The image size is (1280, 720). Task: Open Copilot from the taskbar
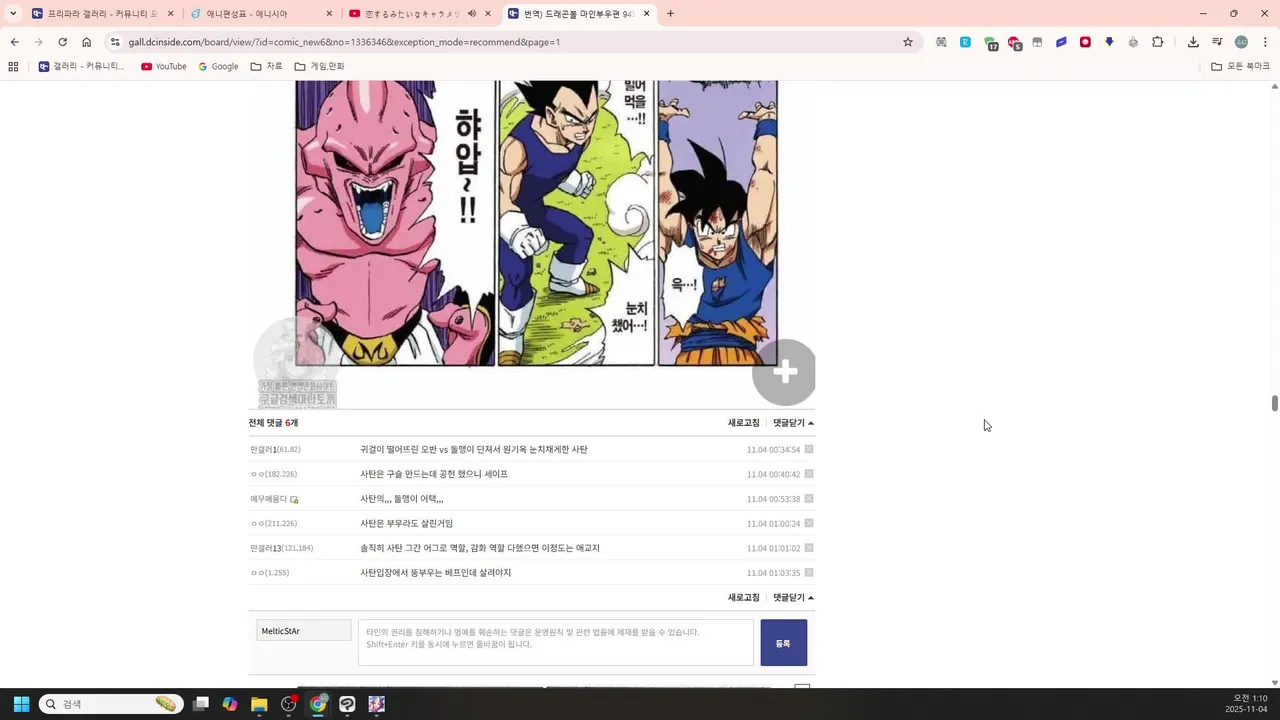(x=230, y=704)
